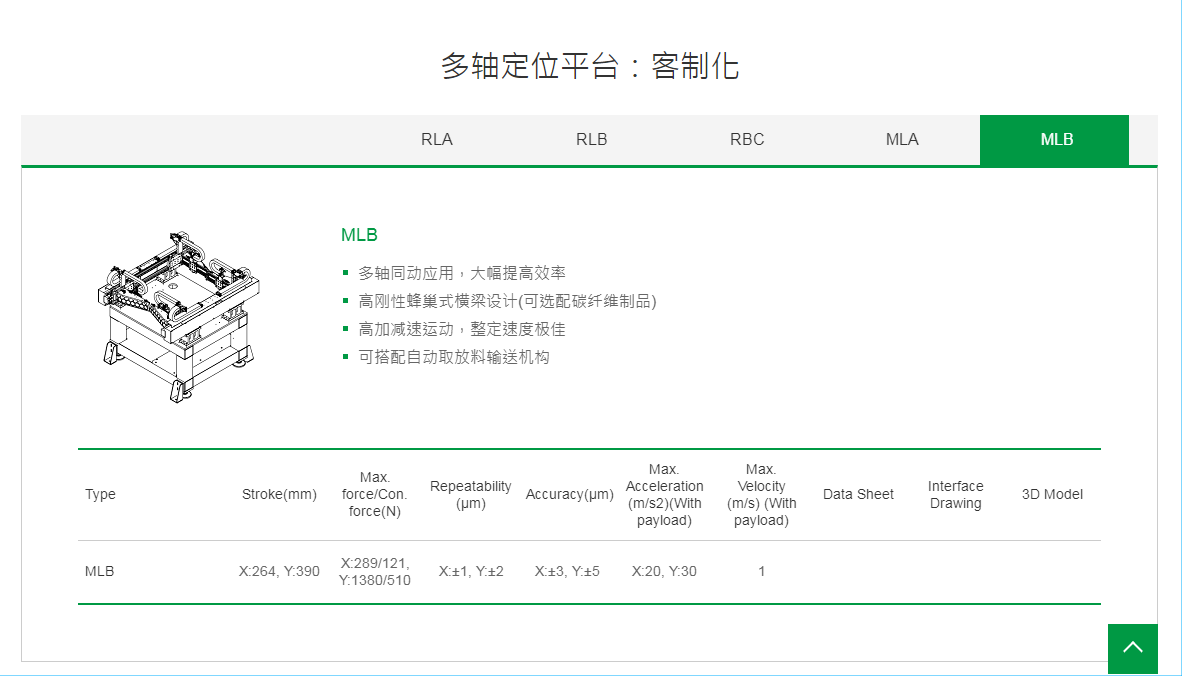The image size is (1182, 676).
Task: Select the MLB cell in the Type column
Action: 100,572
